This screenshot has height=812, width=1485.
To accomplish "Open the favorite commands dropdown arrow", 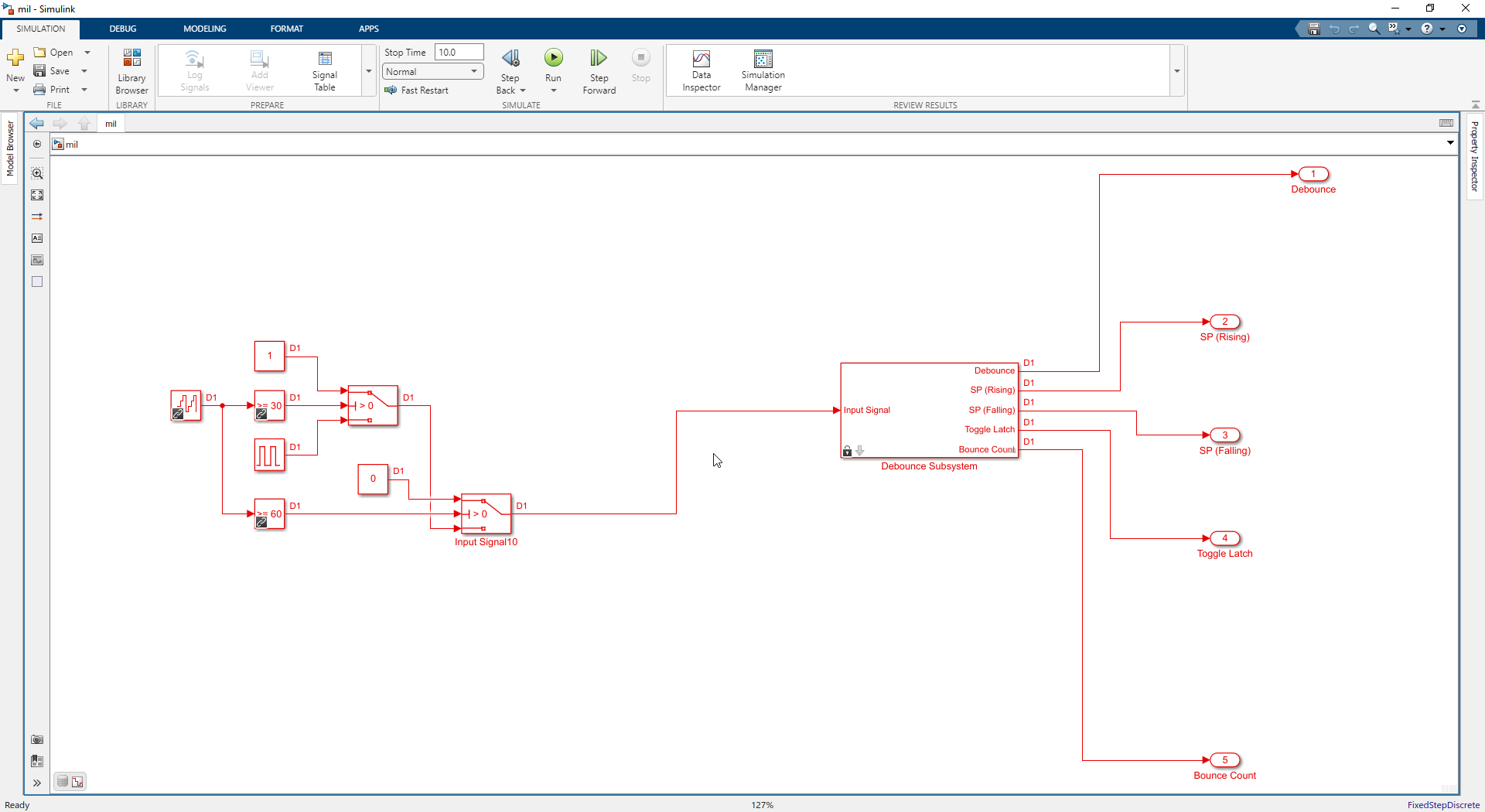I will point(1408,29).
